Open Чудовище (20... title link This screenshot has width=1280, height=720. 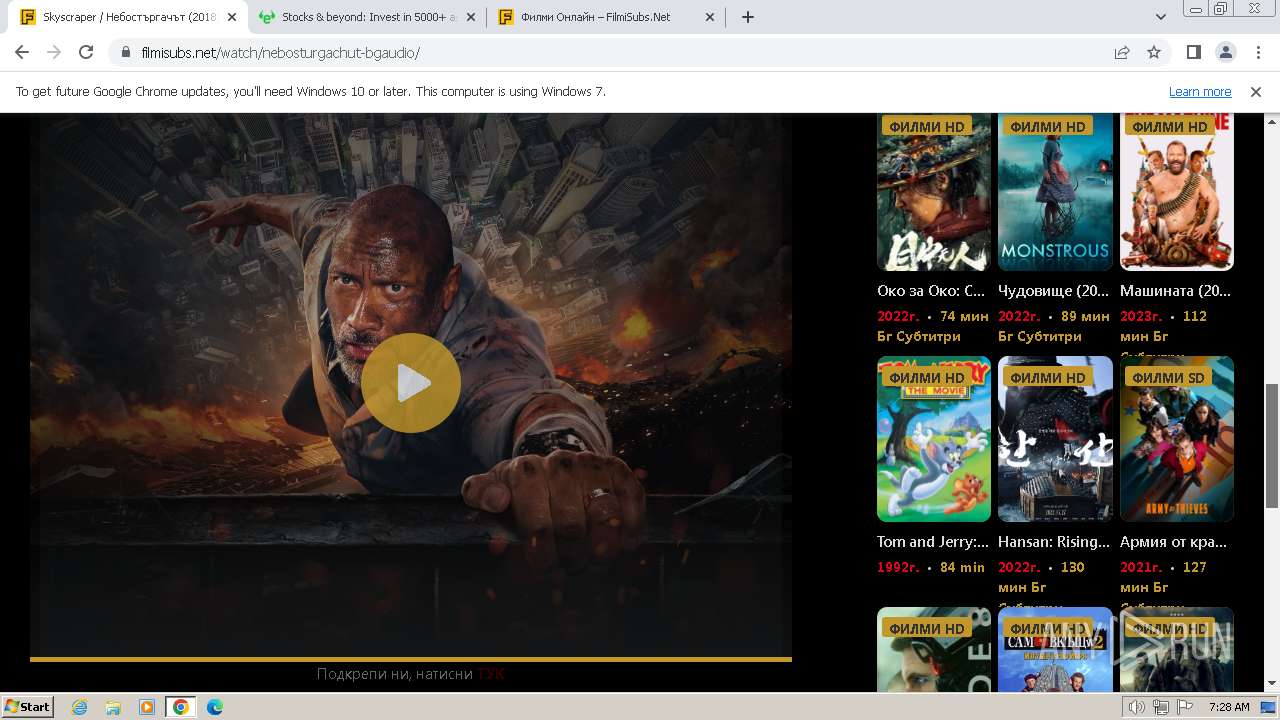tap(1054, 291)
